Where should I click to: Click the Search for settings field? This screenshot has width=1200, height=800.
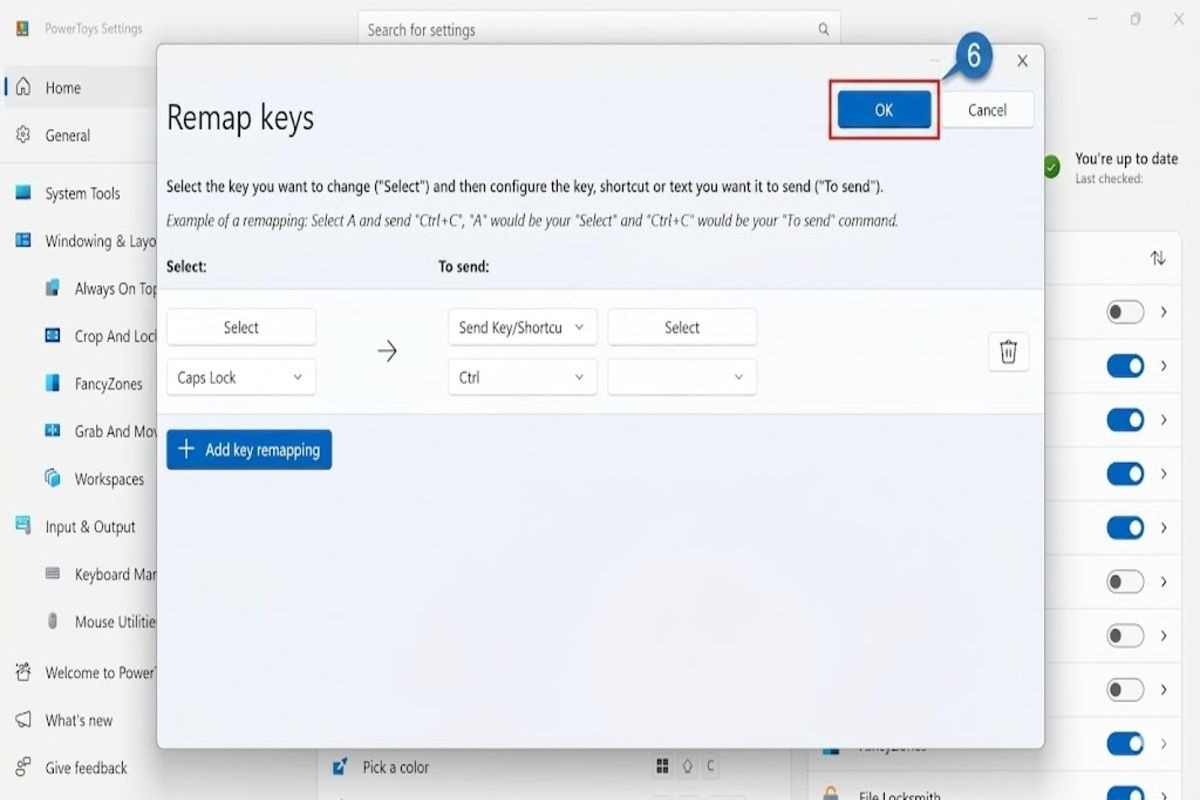(599, 30)
